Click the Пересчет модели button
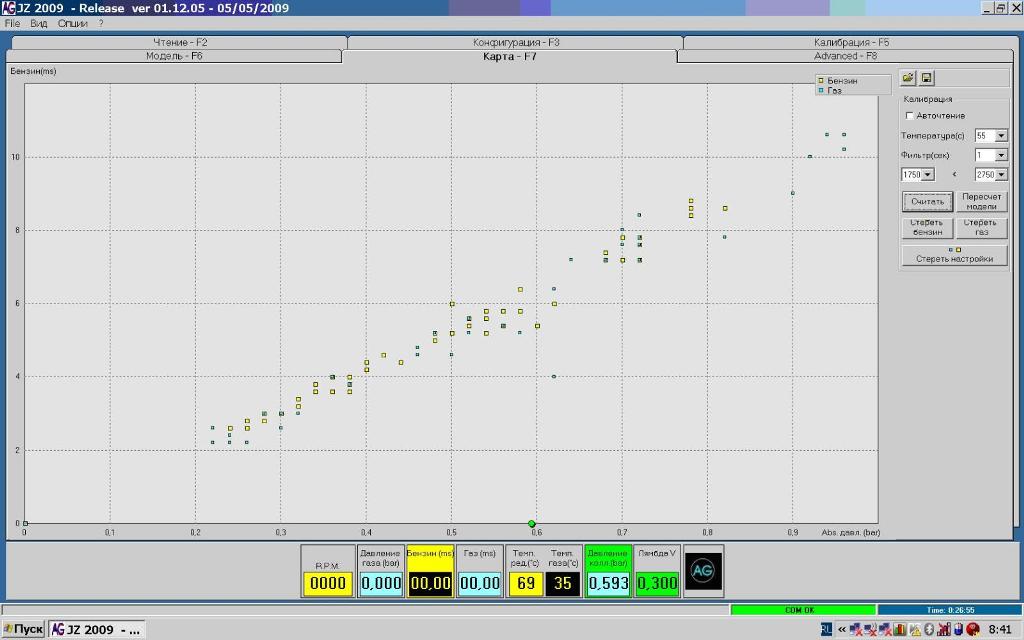The image size is (1024, 640). pyautogui.click(x=982, y=201)
